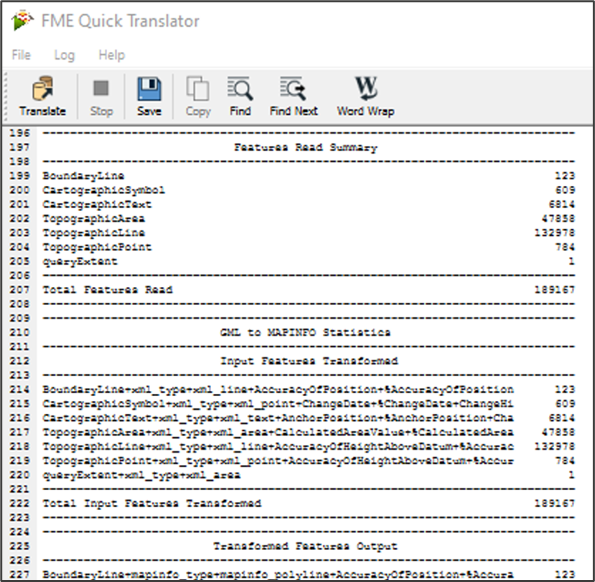Click the FME Quick Translator app icon
This screenshot has height=582, width=595.
22,20
